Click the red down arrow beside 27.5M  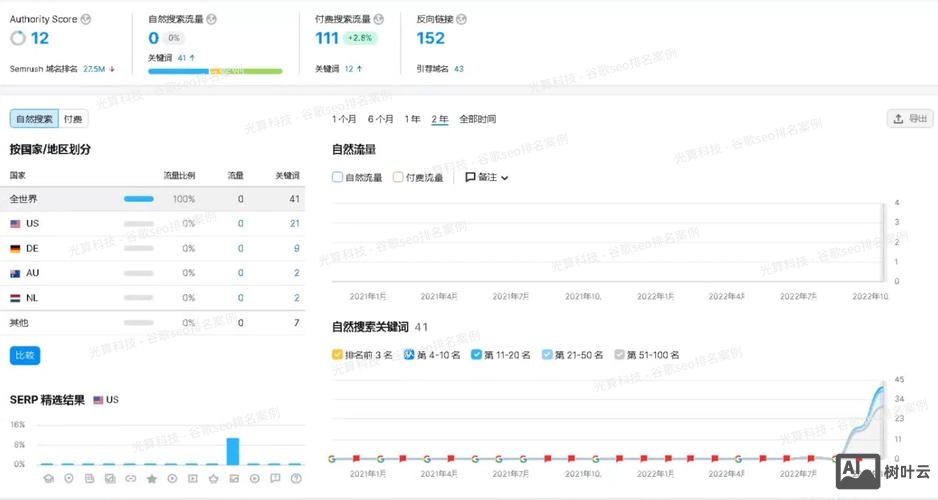[112, 69]
